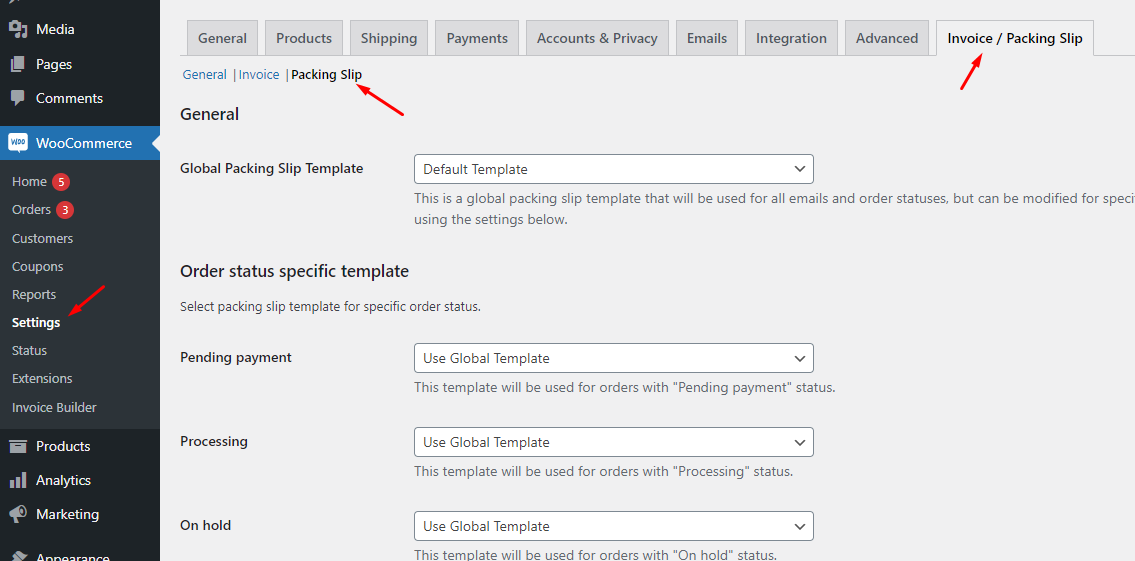Expand the Pending payment template dropdown
This screenshot has width=1135, height=561.
[x=613, y=358]
